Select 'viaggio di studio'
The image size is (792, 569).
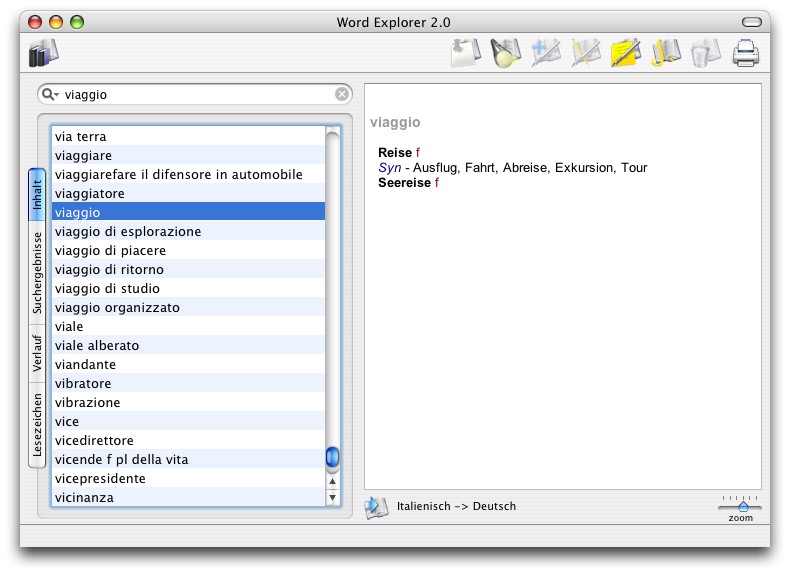click(x=188, y=288)
